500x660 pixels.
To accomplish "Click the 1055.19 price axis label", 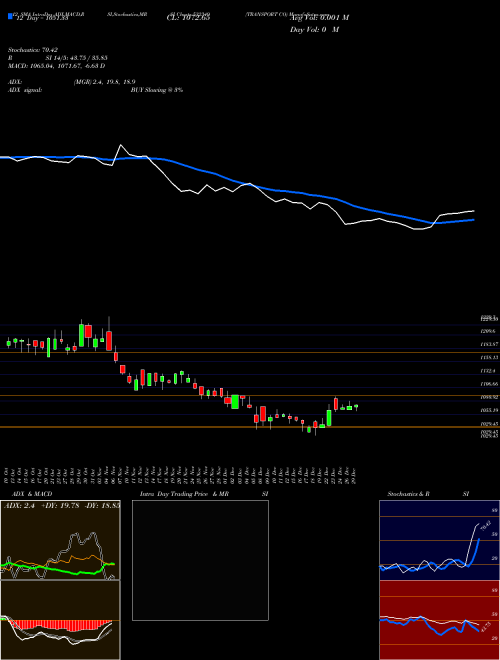I will [x=489, y=410].
